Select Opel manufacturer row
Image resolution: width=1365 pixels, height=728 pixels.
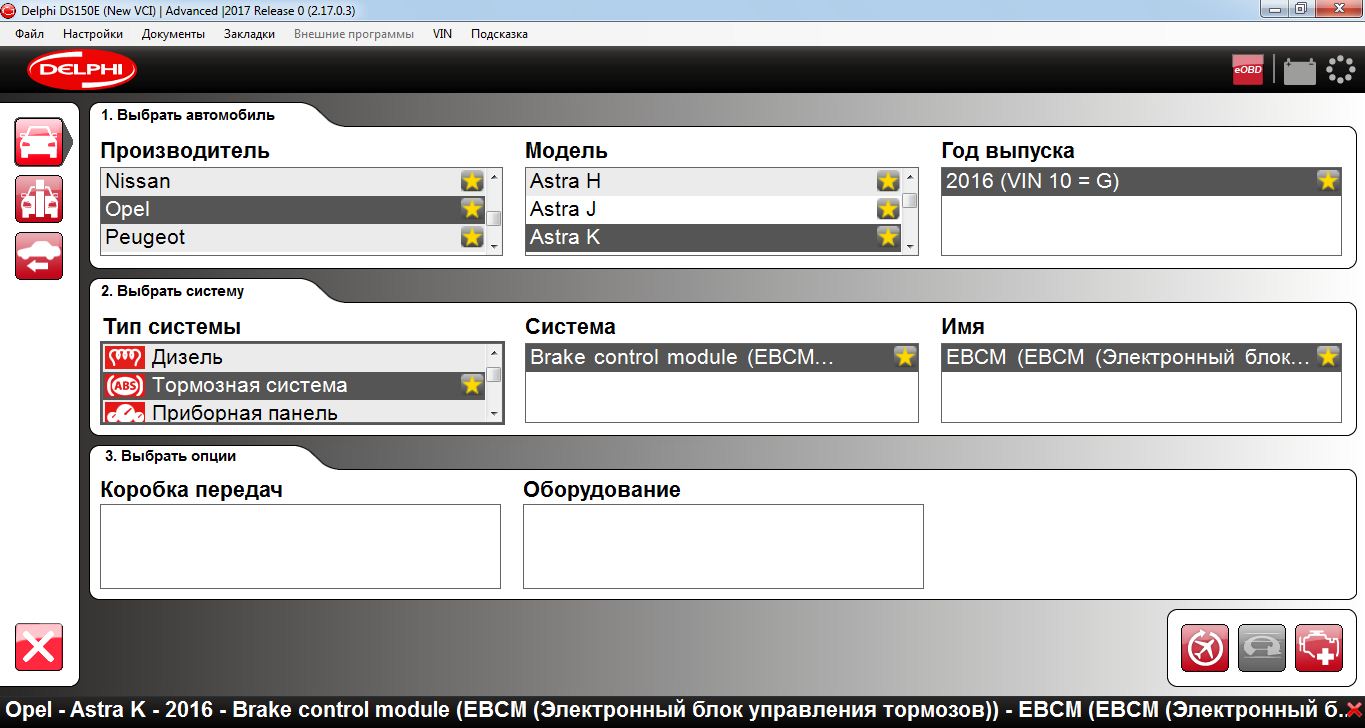(x=293, y=209)
